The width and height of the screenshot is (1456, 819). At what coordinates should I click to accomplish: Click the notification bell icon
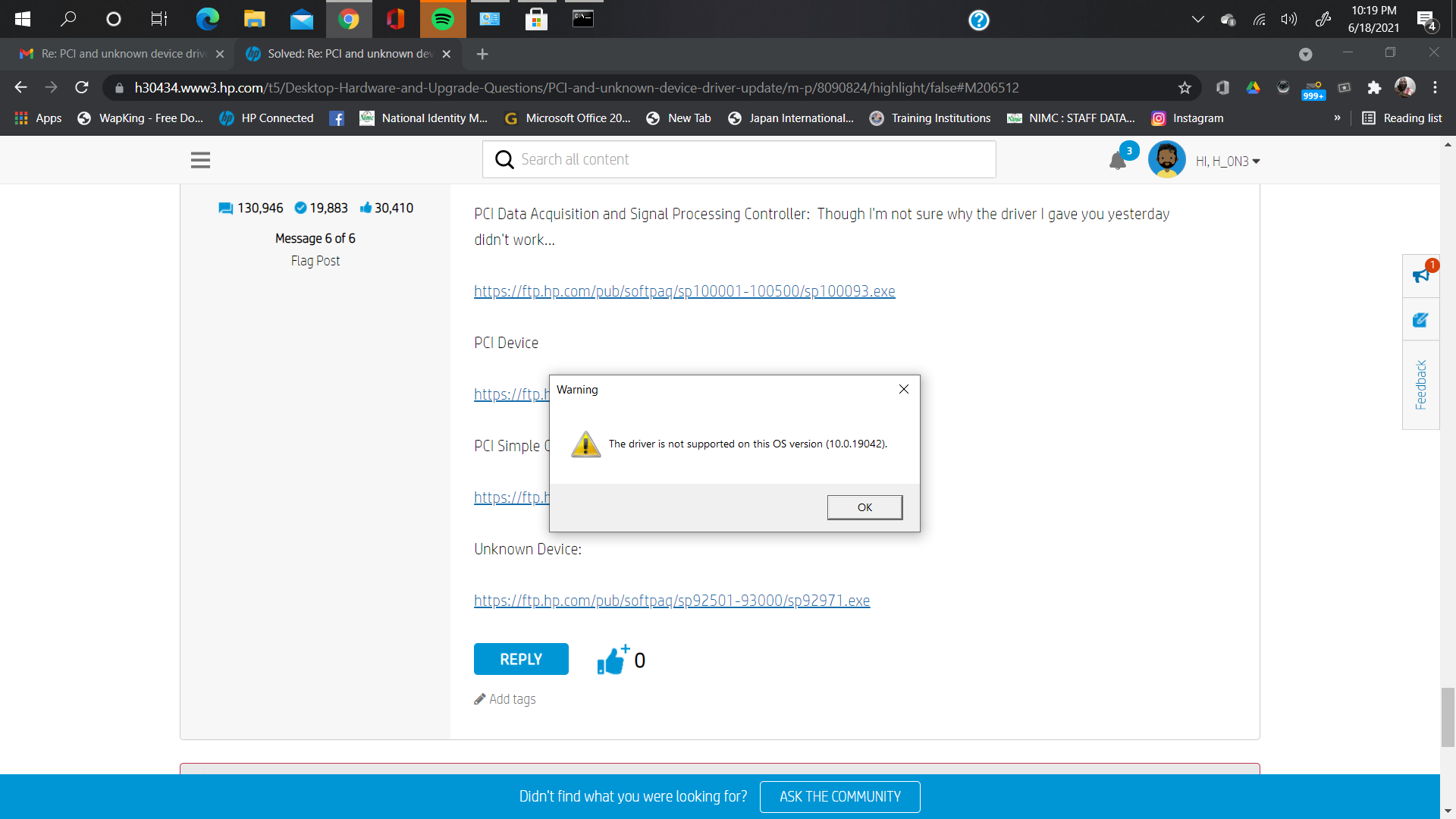pyautogui.click(x=1117, y=161)
